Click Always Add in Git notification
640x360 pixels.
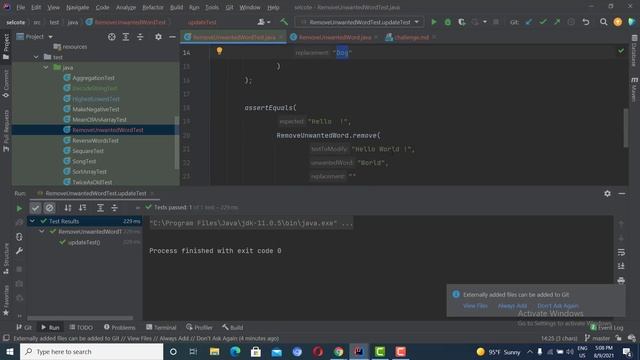point(513,306)
